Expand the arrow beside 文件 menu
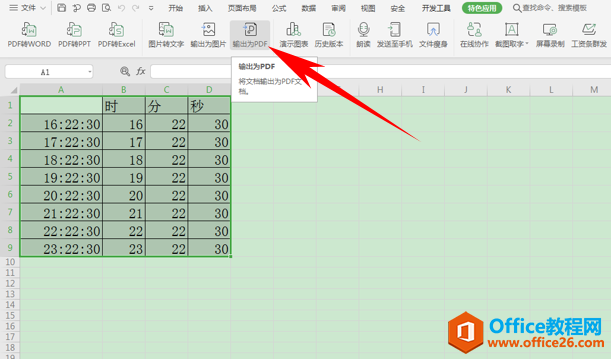The image size is (611, 360). [x=43, y=8]
